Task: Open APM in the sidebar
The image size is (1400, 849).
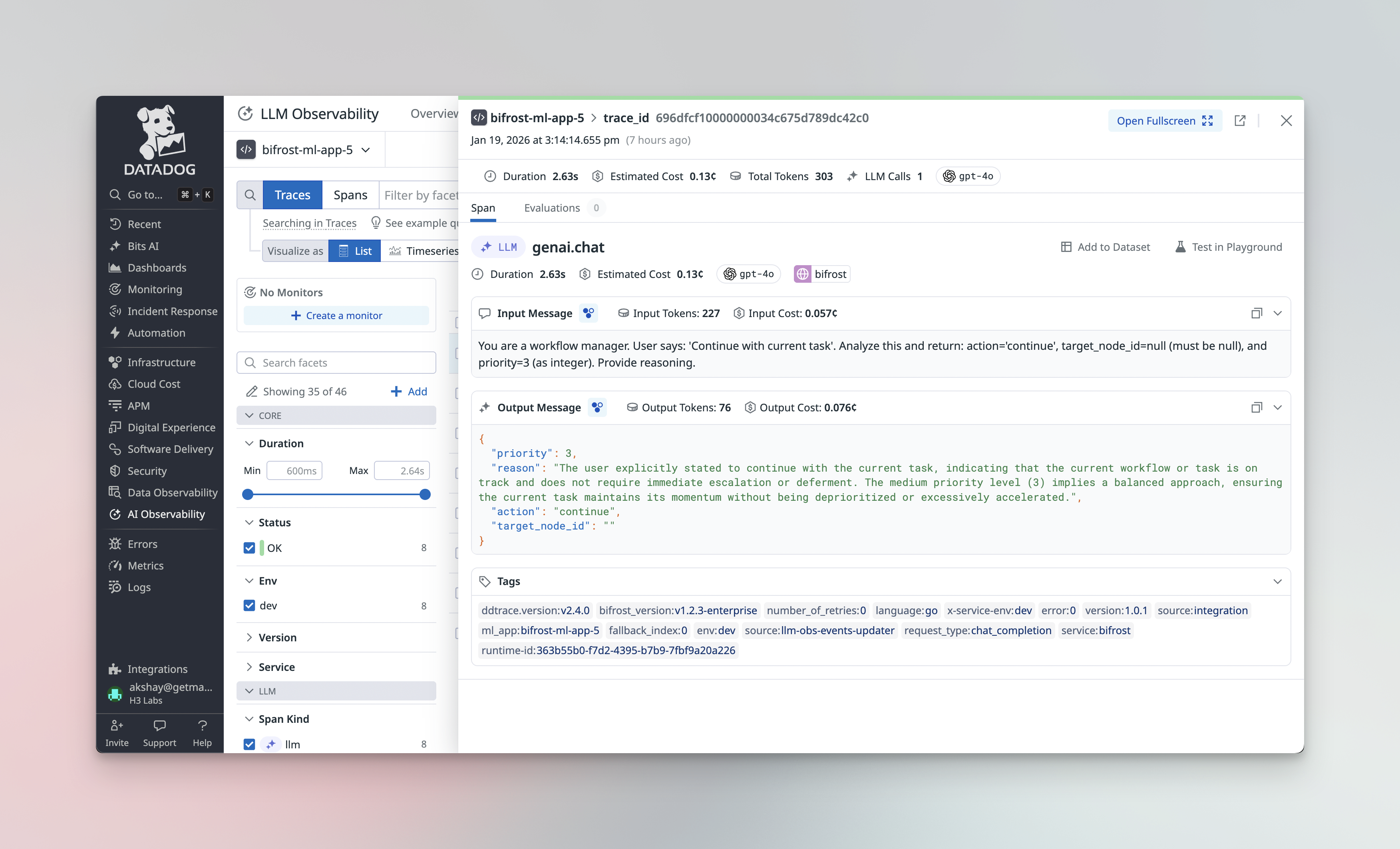Action: [139, 405]
